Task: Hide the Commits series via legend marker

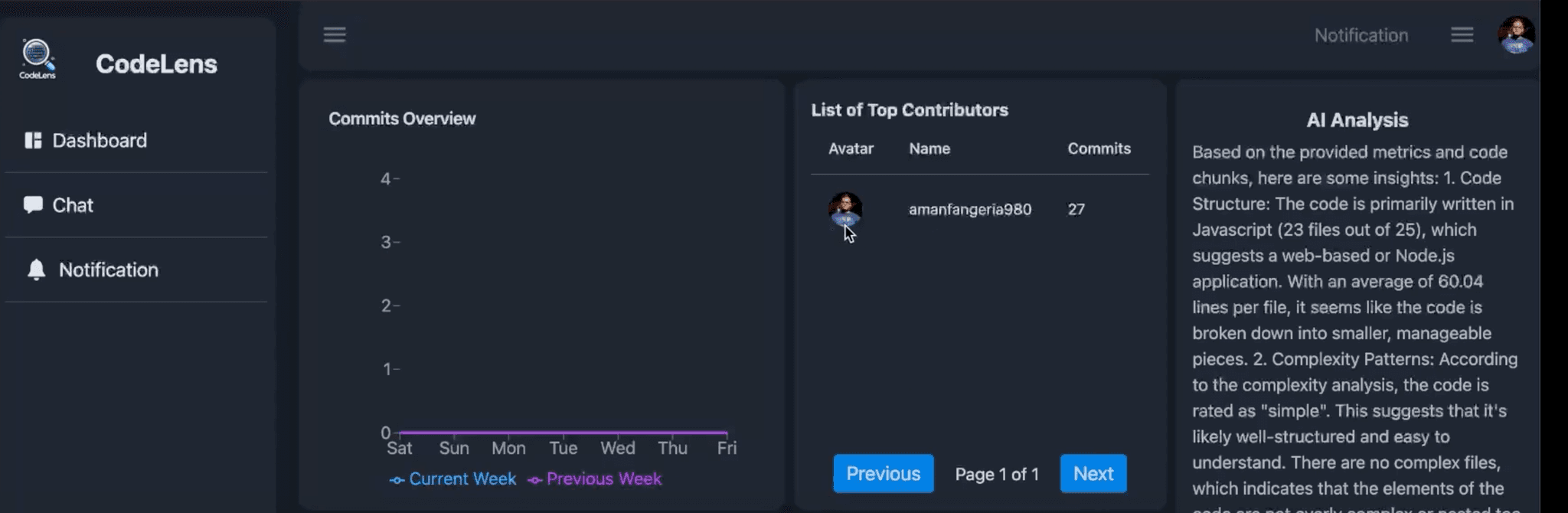Action: (x=396, y=479)
